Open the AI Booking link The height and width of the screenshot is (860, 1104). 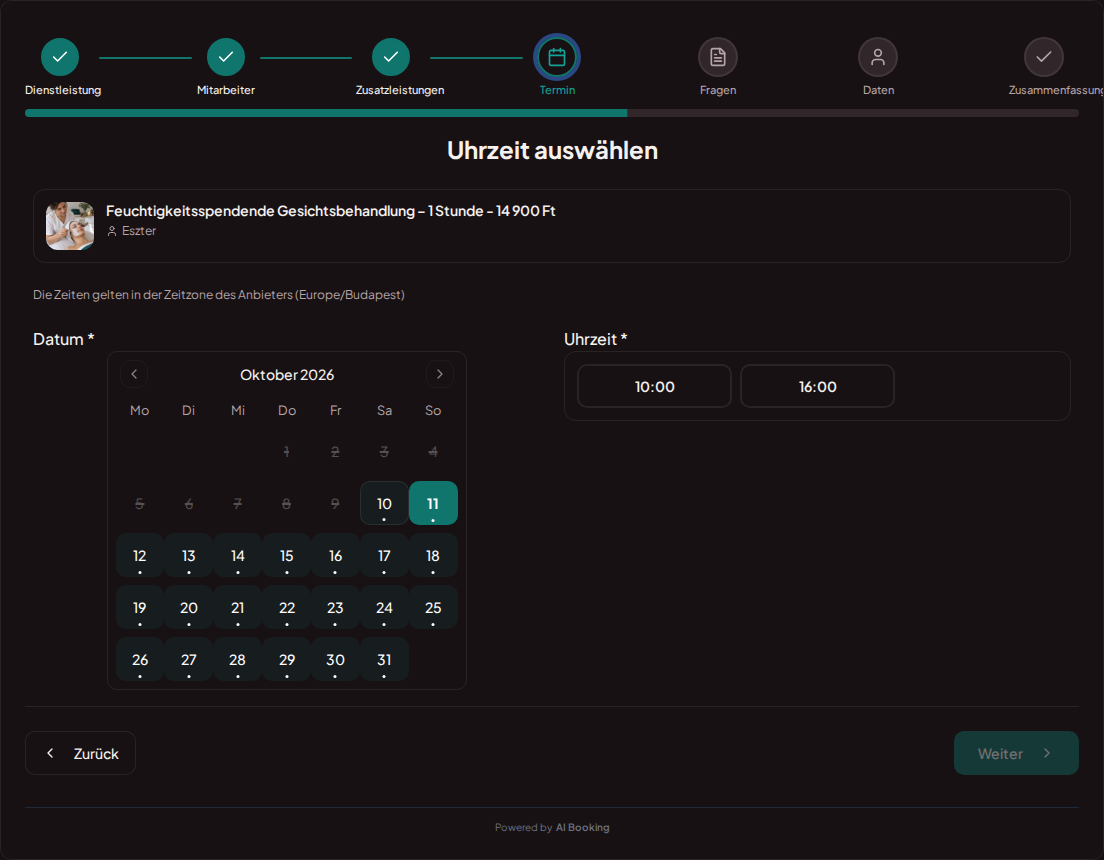point(582,828)
